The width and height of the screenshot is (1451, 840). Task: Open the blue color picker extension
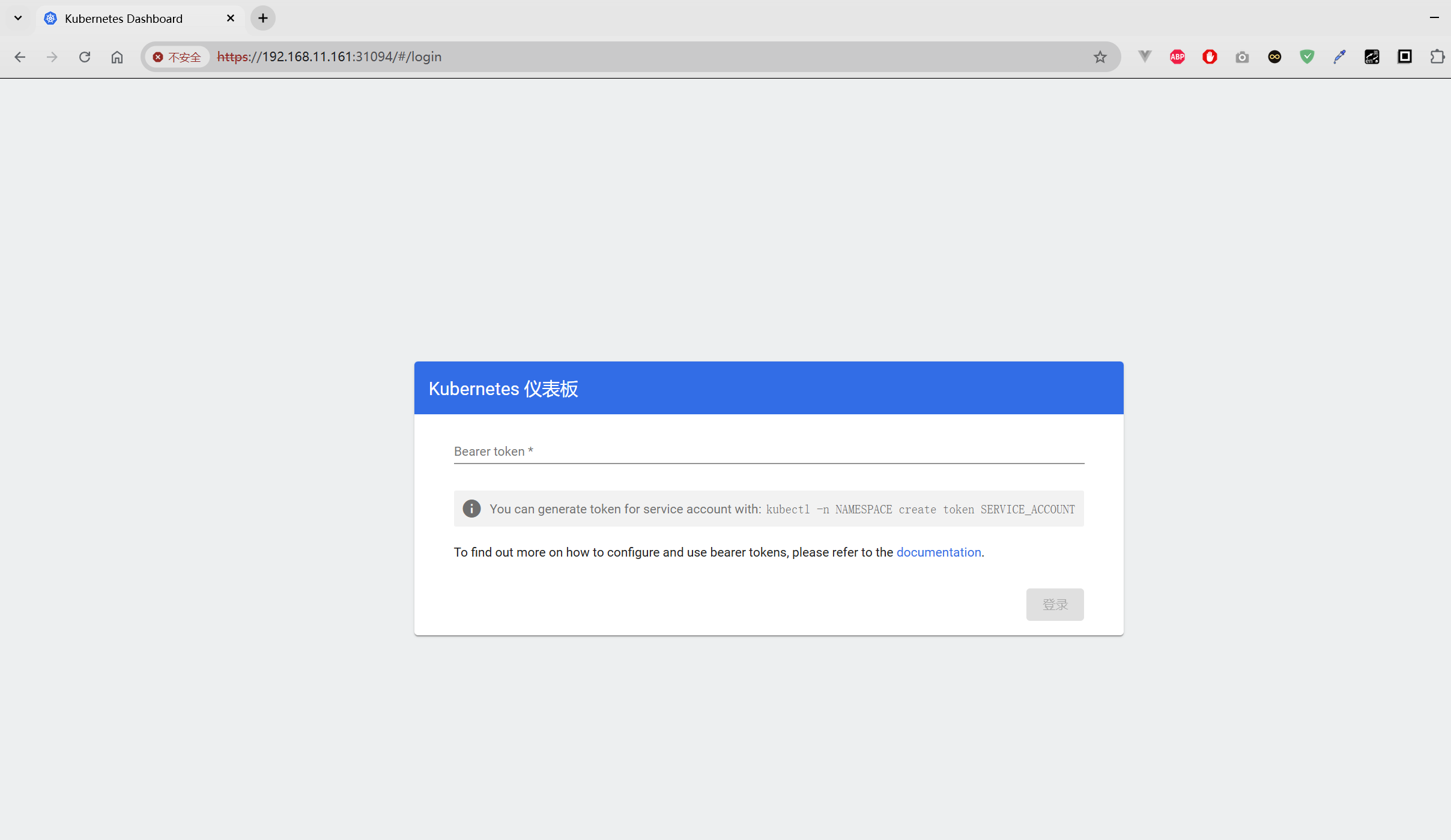(x=1339, y=57)
